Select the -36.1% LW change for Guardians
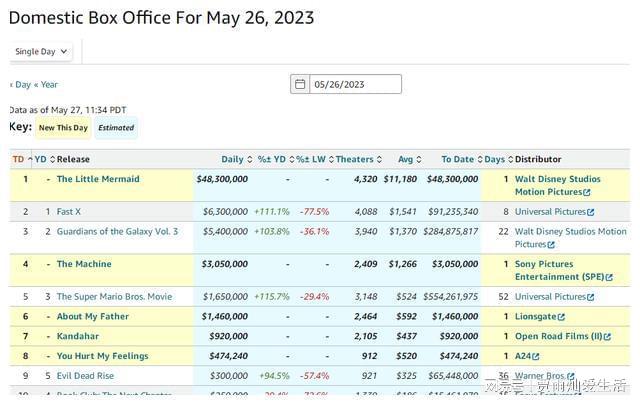640x405 pixels. coord(314,231)
